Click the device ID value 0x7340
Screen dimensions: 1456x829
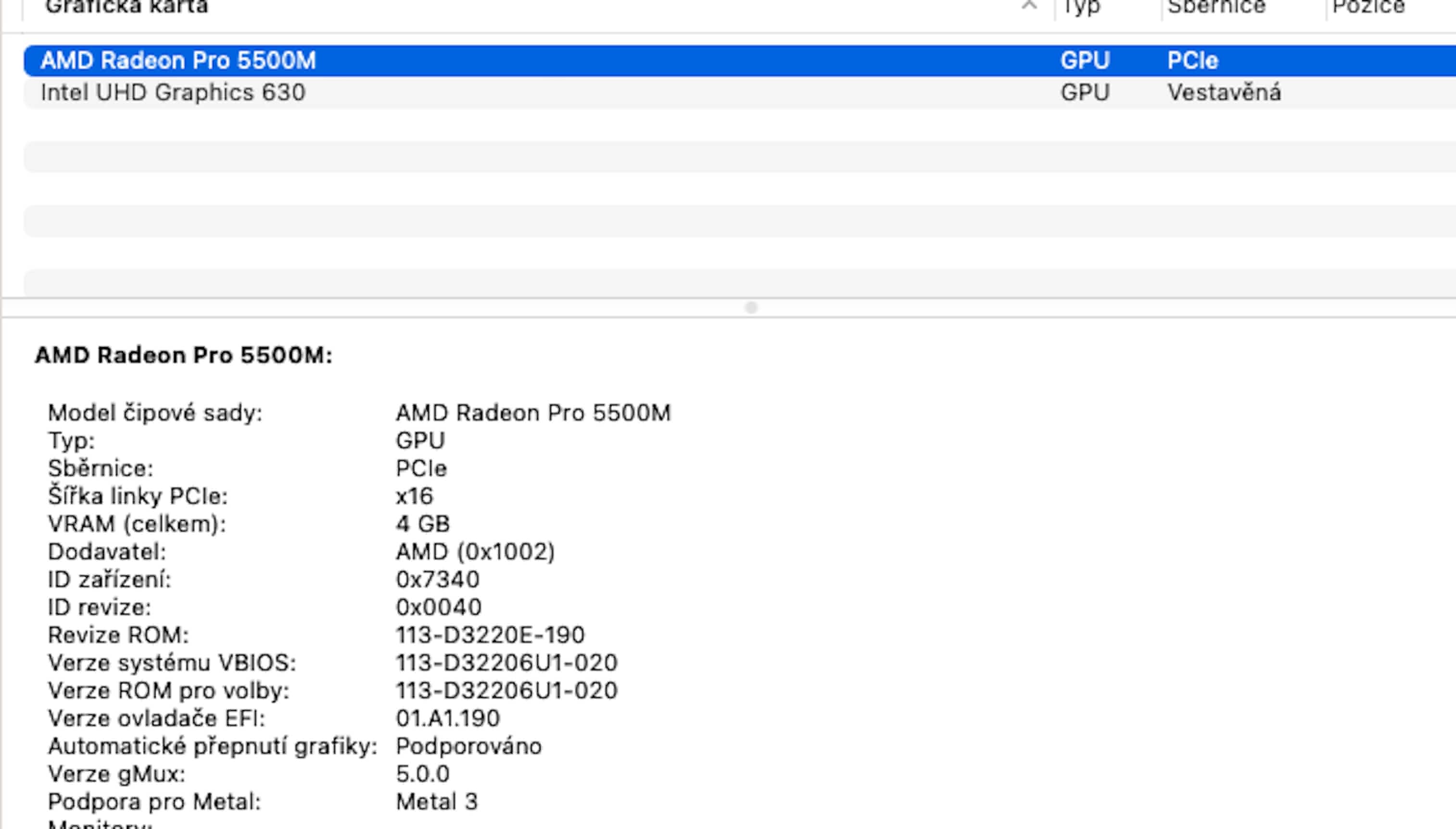[x=437, y=579]
